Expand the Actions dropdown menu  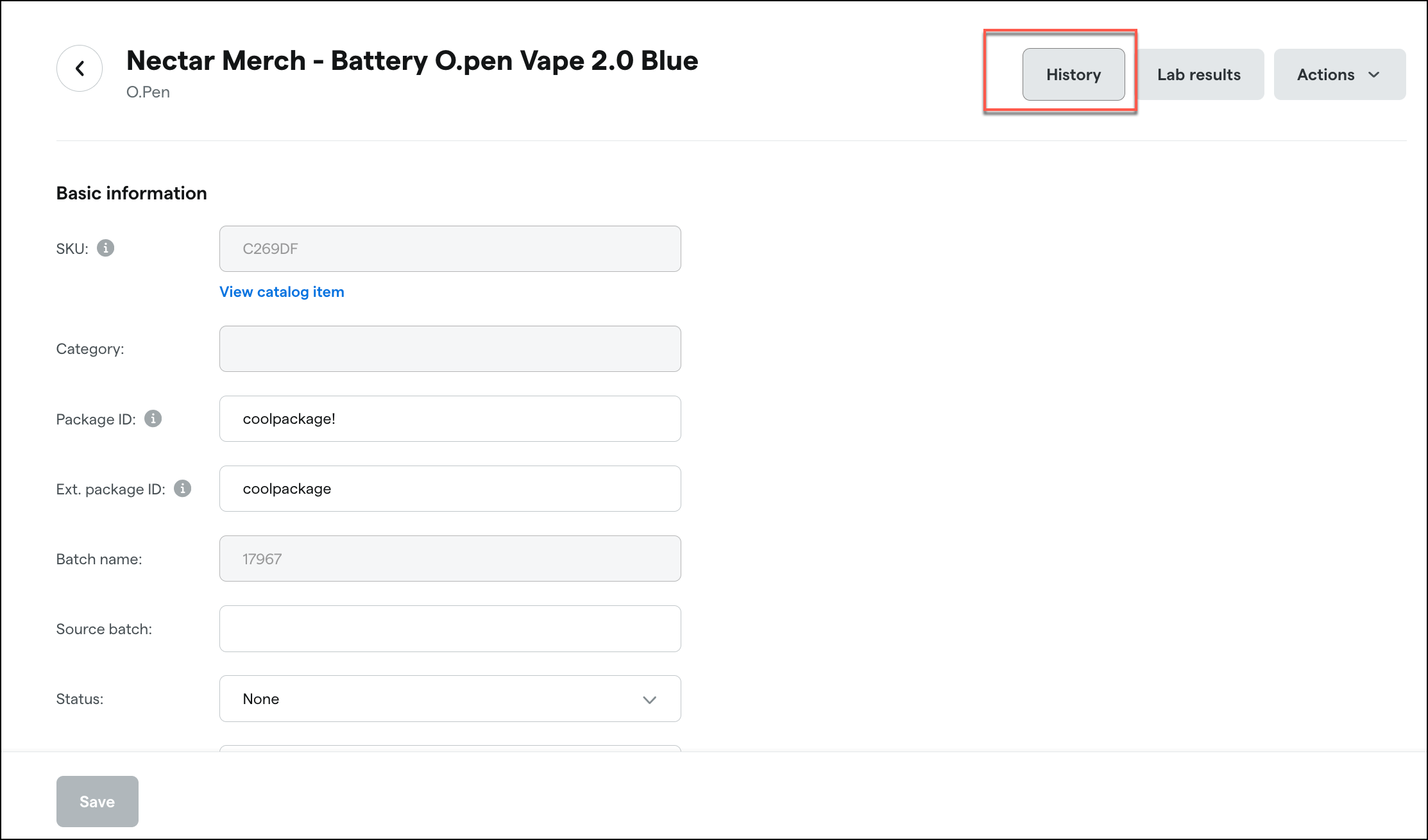pos(1339,74)
